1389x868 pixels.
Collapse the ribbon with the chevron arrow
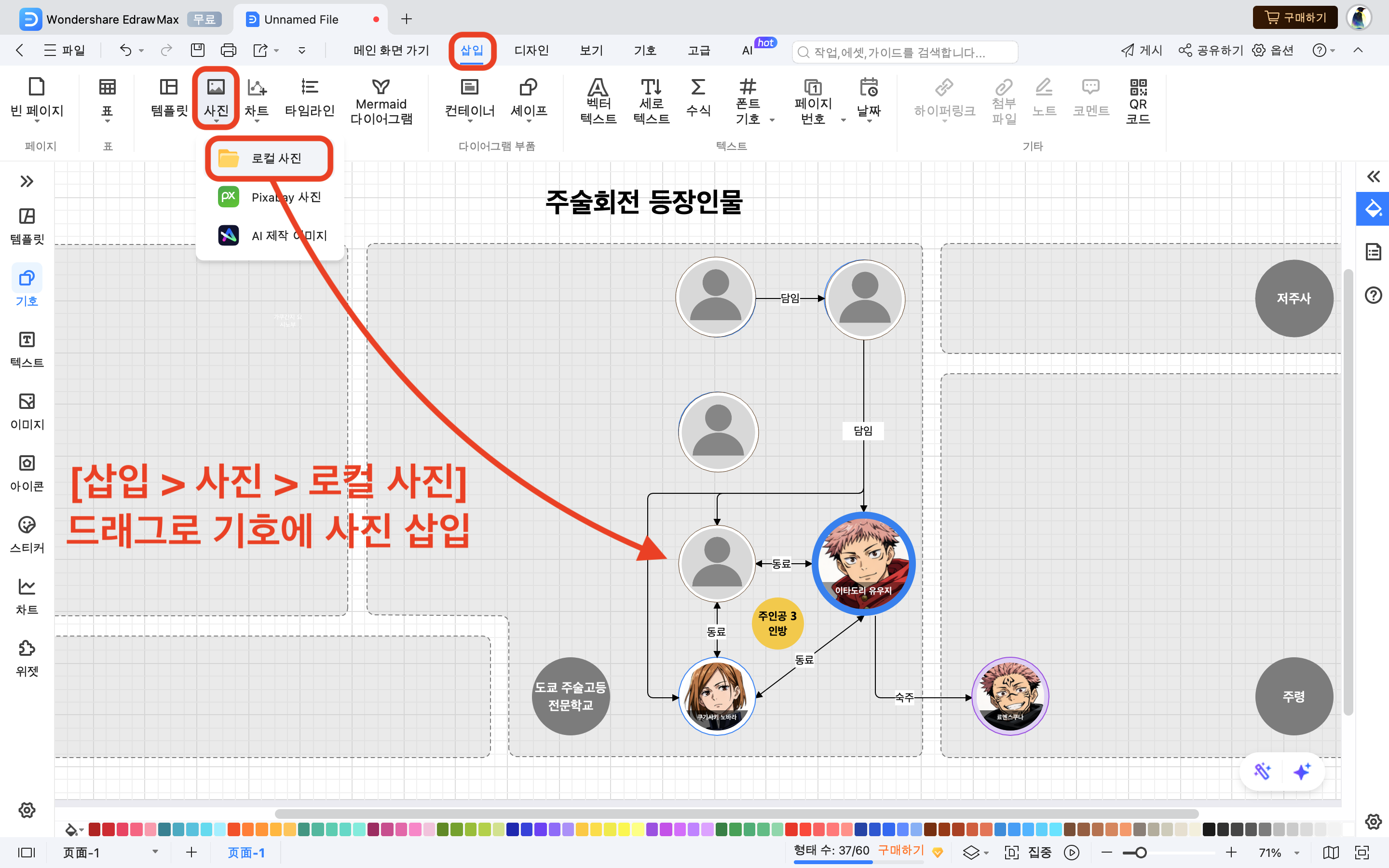click(1358, 51)
